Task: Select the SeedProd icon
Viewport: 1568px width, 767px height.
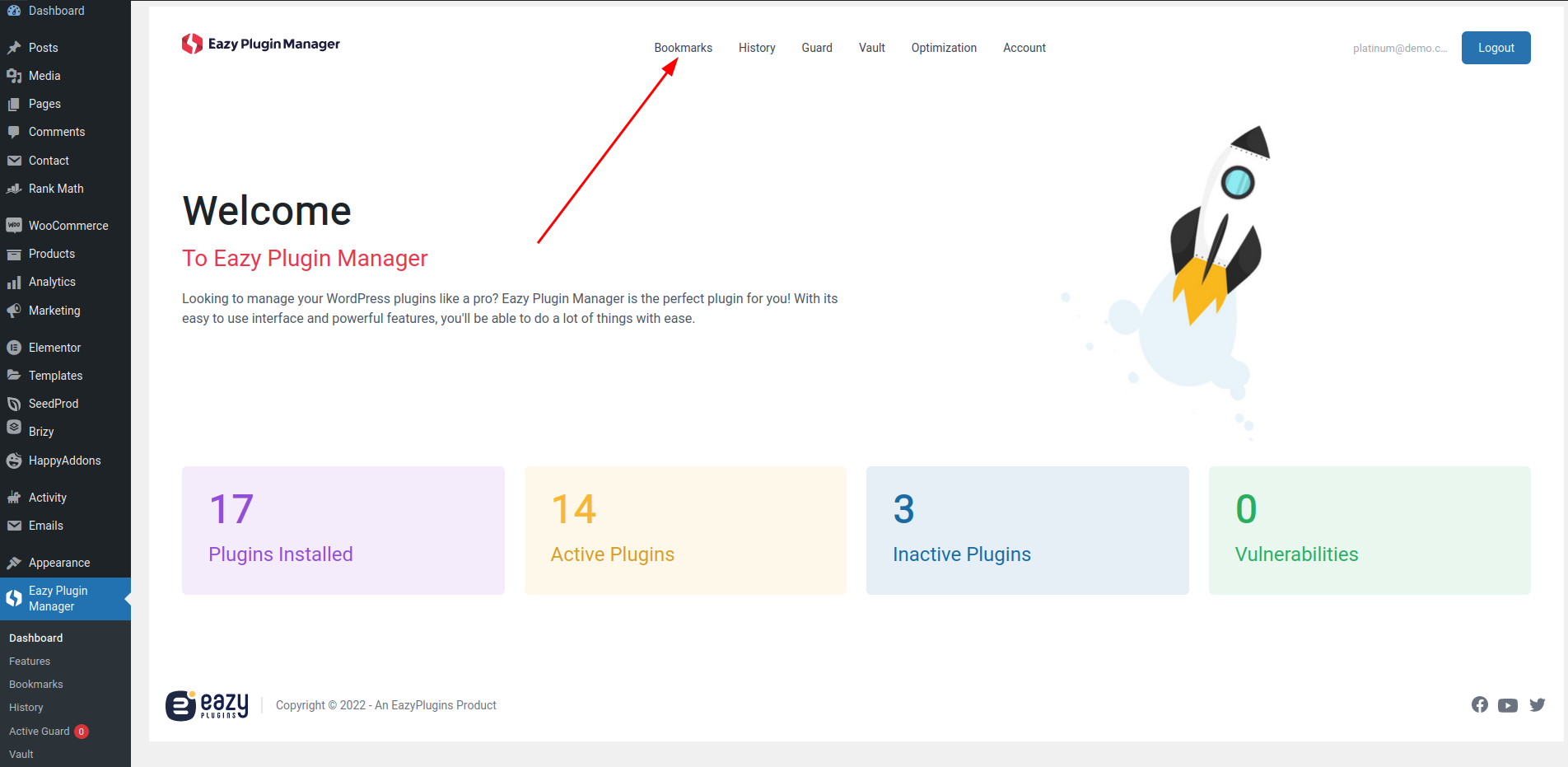Action: tap(14, 403)
